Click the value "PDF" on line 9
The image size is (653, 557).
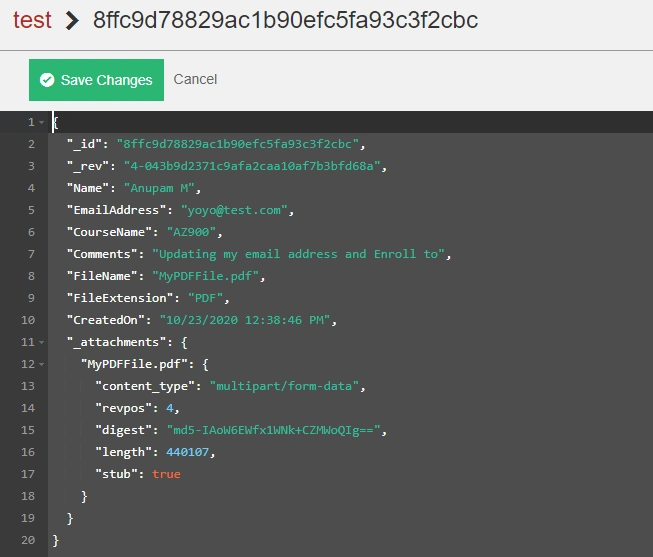point(206,298)
